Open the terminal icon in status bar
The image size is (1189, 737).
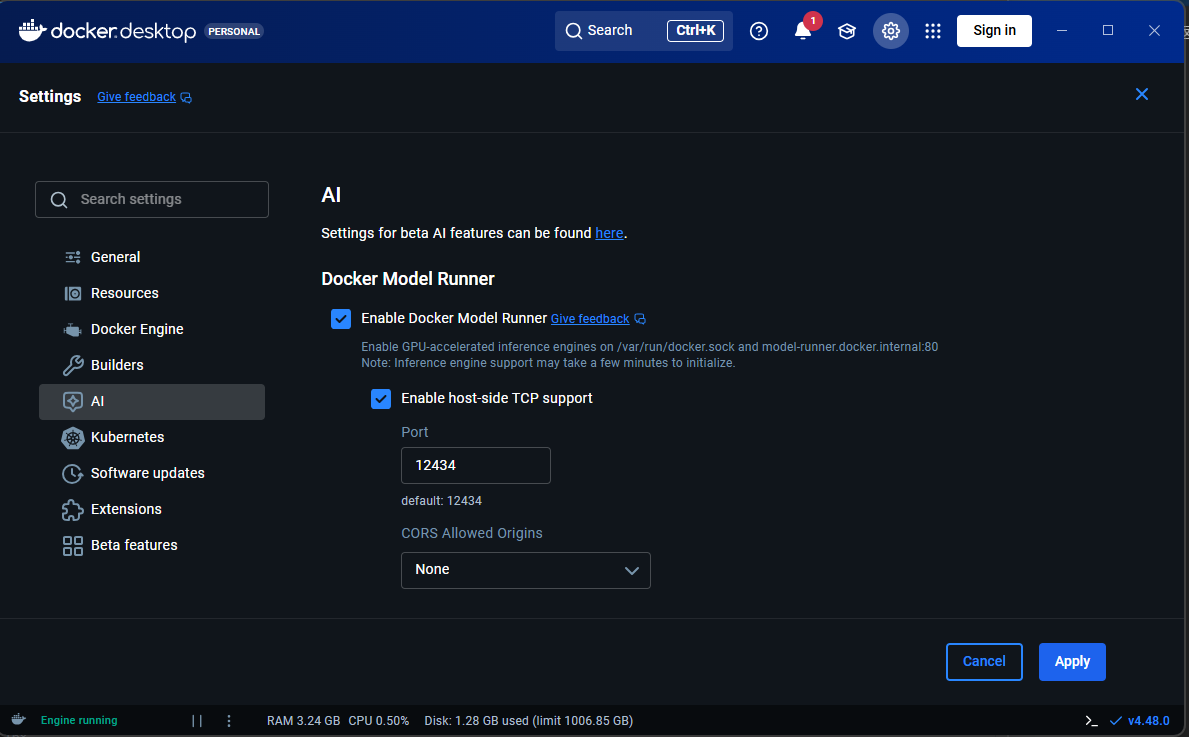tap(1091, 720)
